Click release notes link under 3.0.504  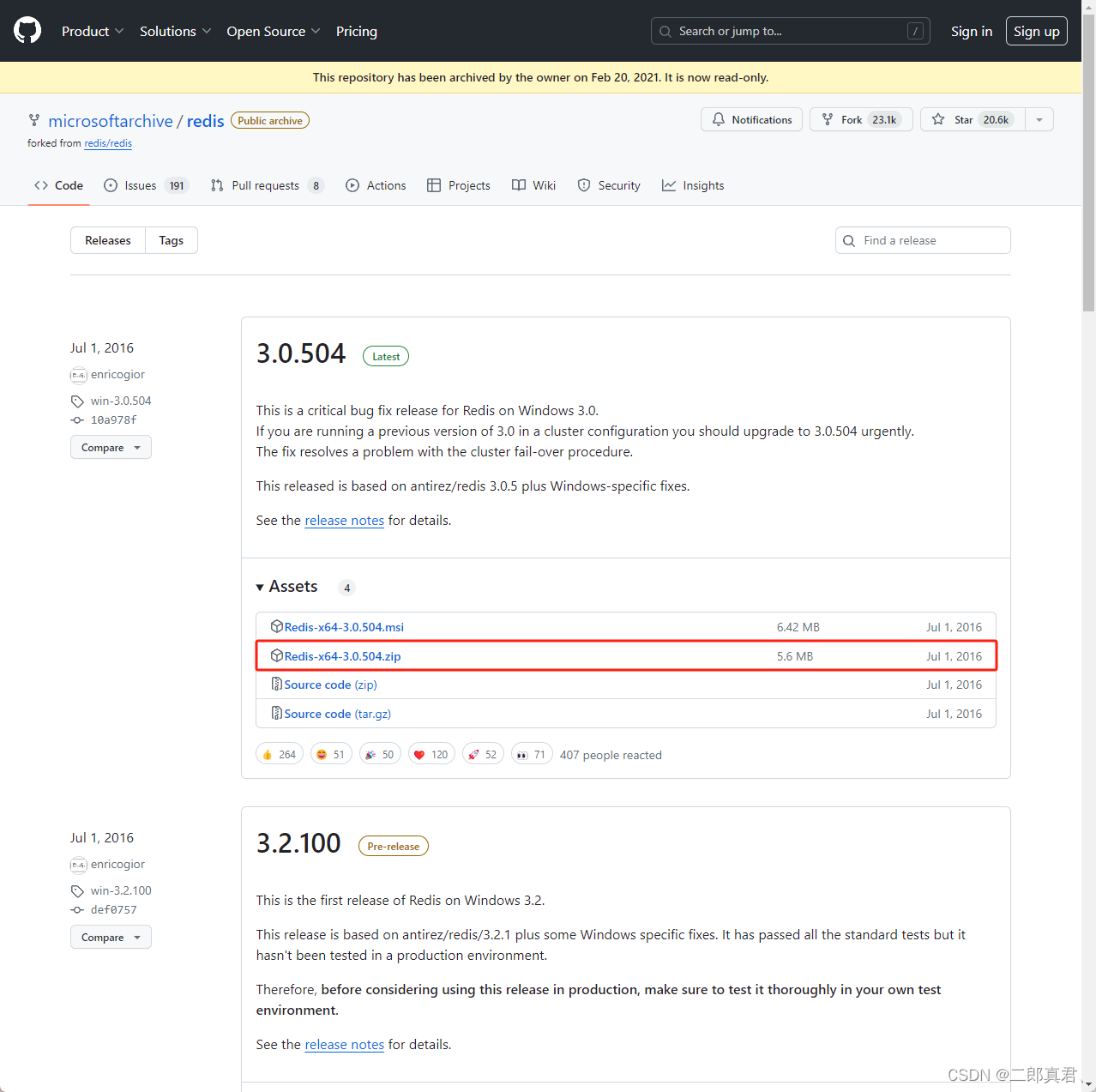click(x=345, y=521)
